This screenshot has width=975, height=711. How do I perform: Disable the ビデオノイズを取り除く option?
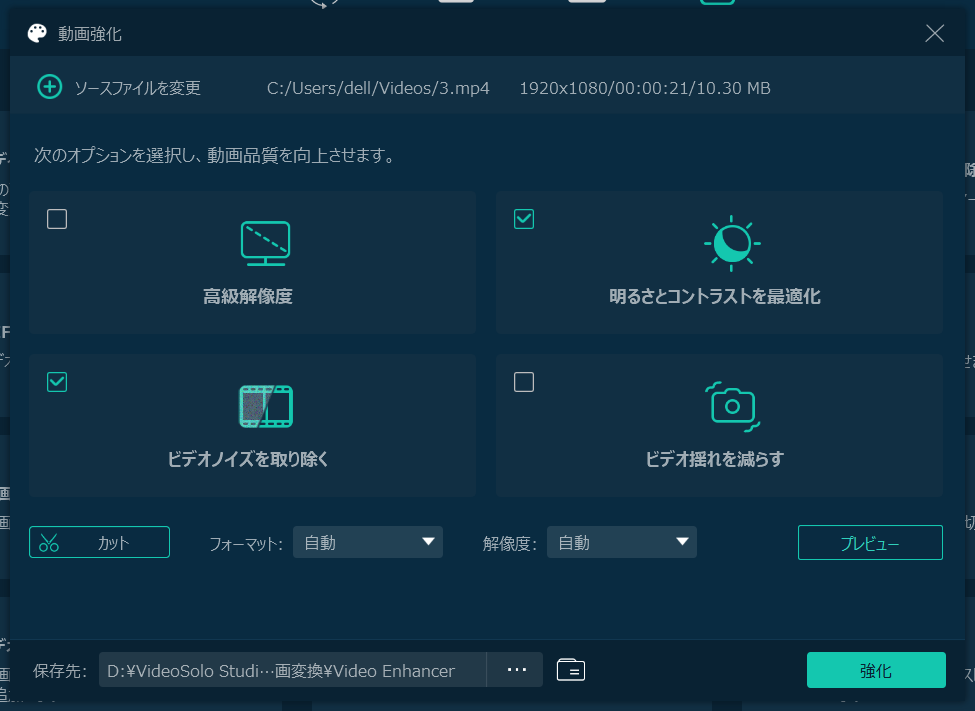click(57, 382)
